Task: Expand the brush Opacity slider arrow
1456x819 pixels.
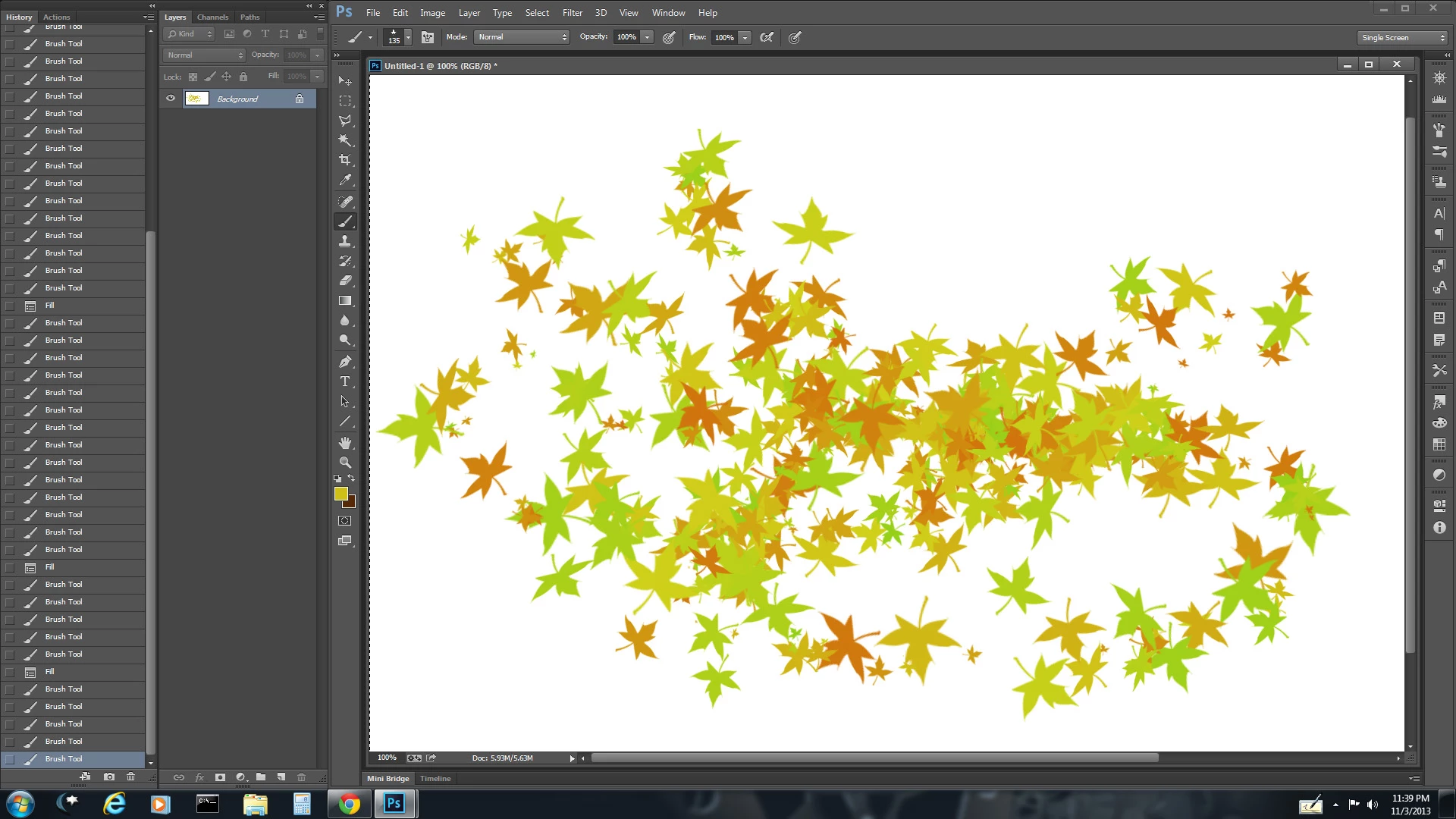Action: [647, 37]
